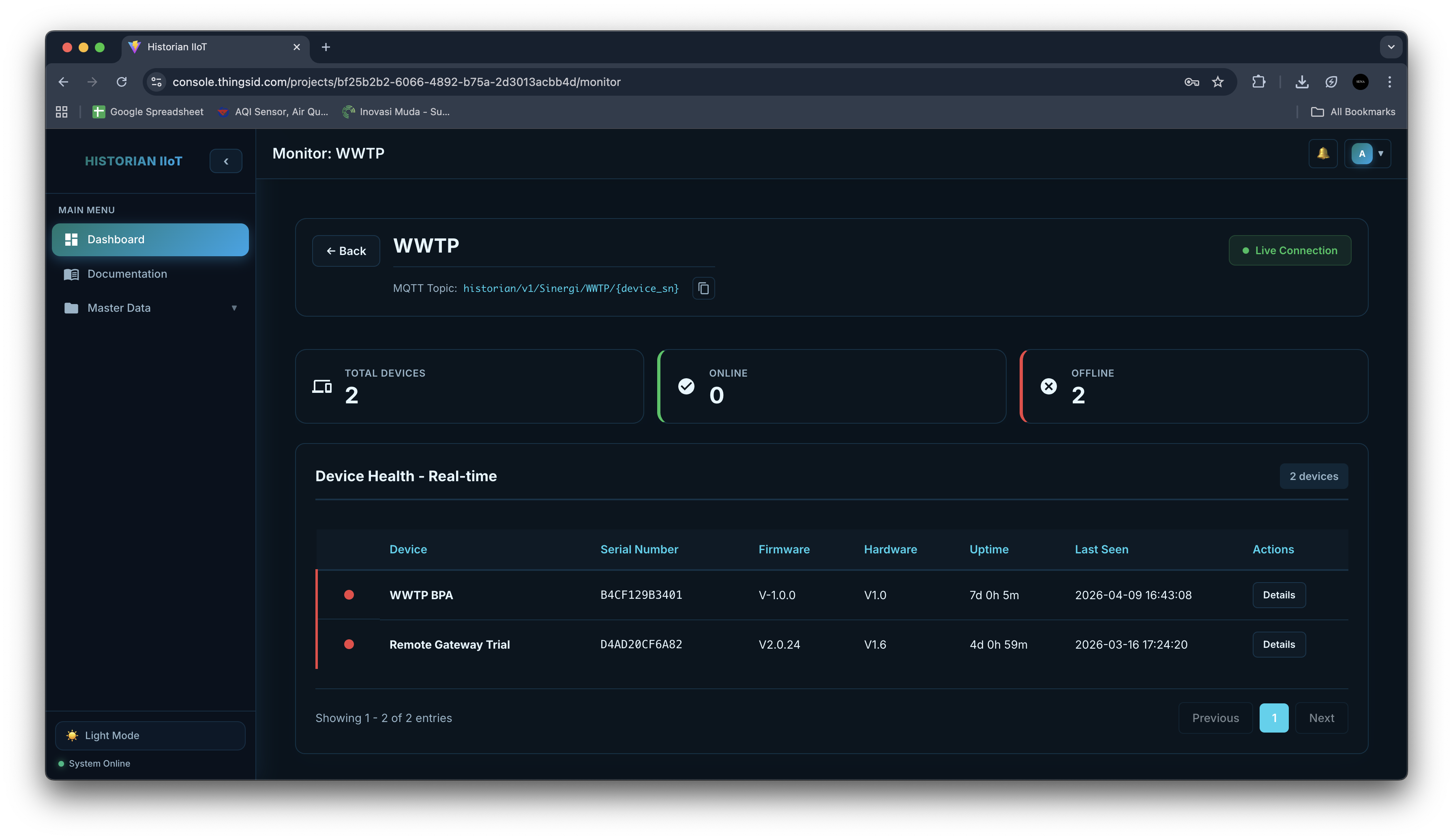Click the offline status dot for WWTP BPA

click(349, 595)
